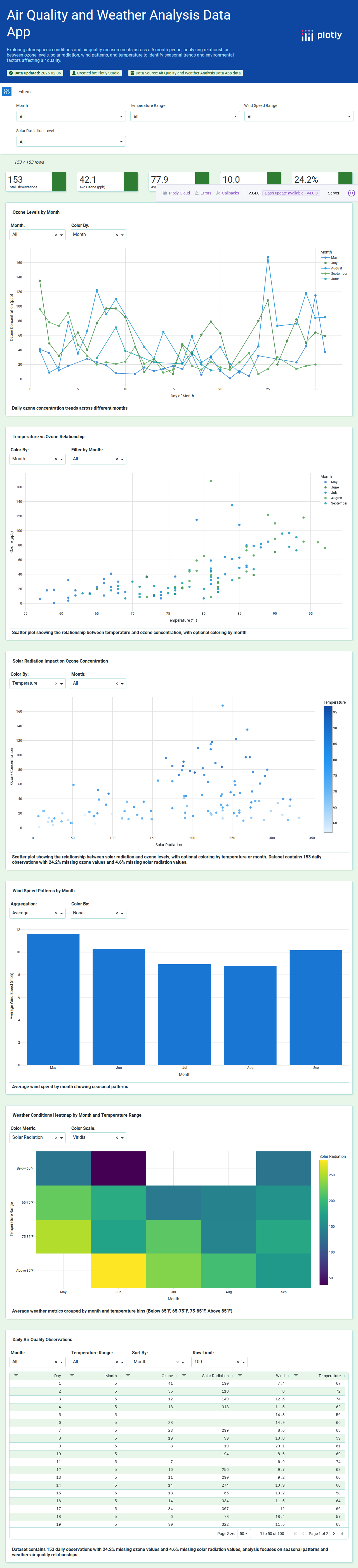Open the Ozone column filter menu icon
This screenshot has height=1568, width=358.
(128, 1376)
